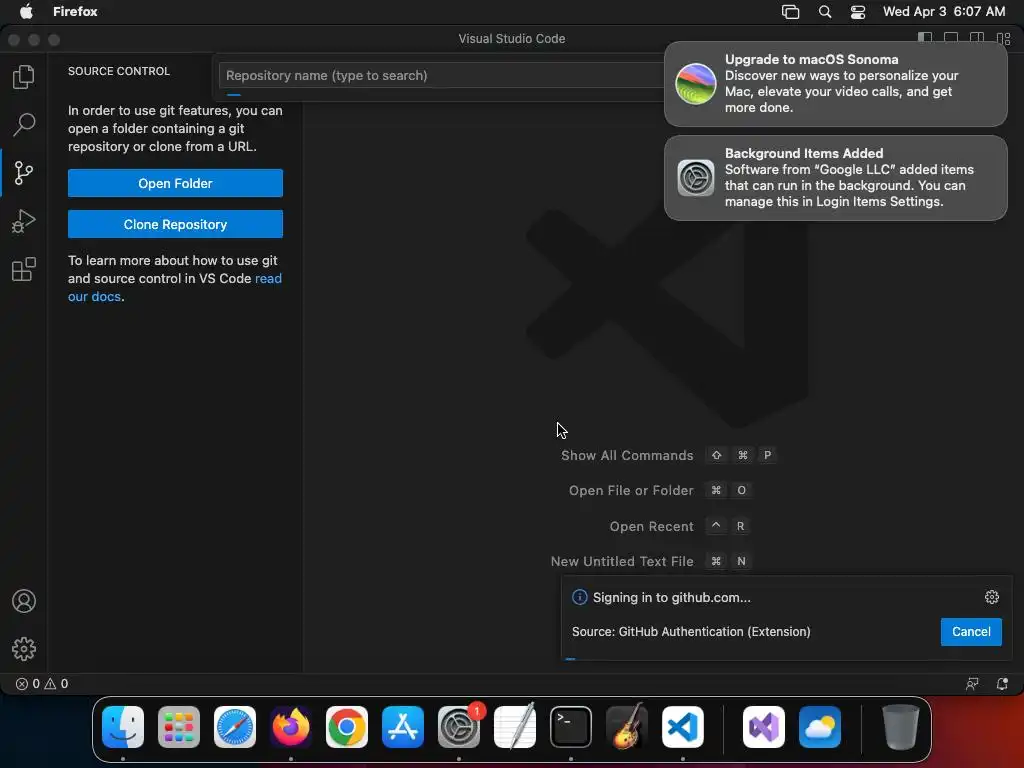Open the Upgrade to macOS Sonoma notification

(x=835, y=84)
